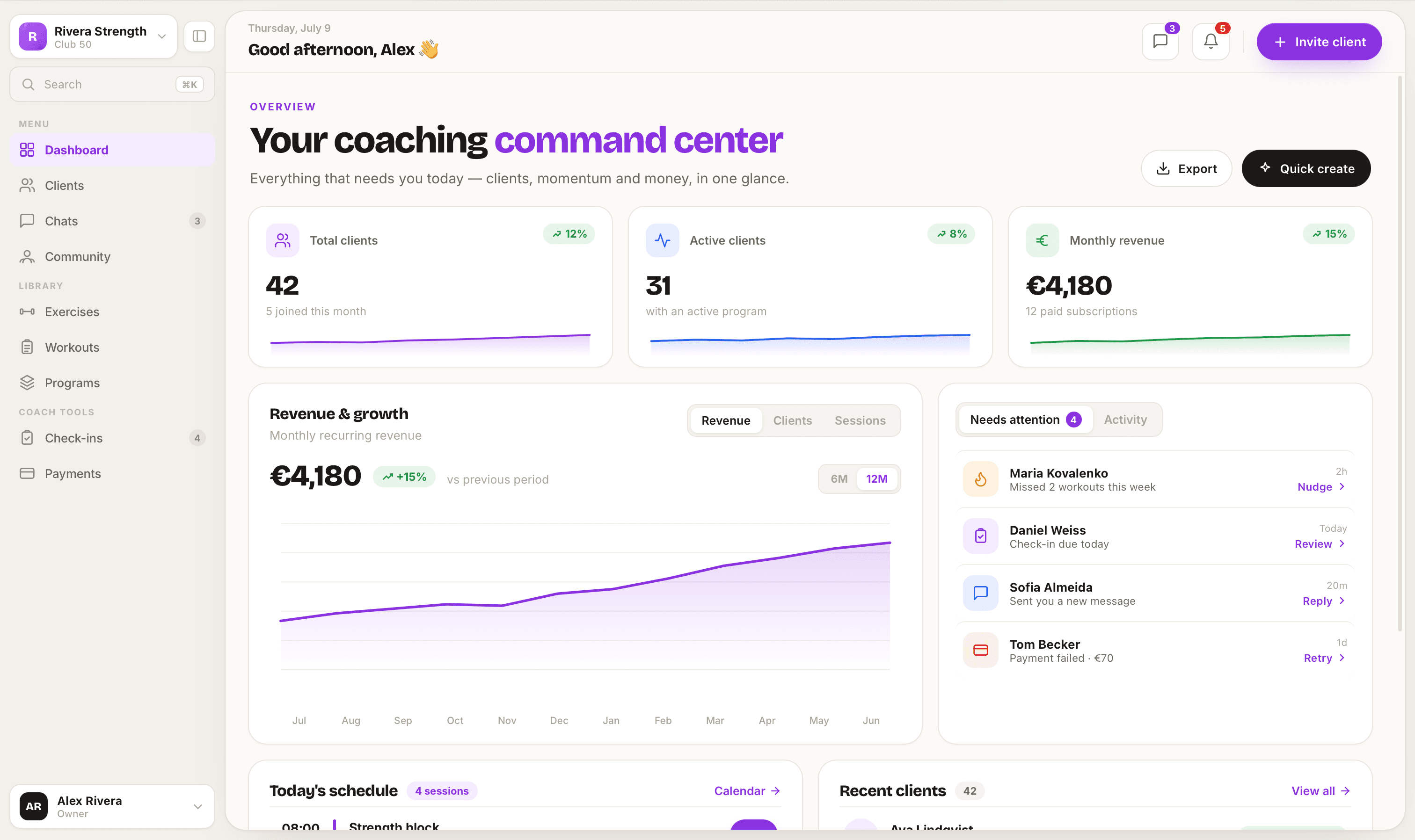Click Sofia Almeida's message icon
The image size is (1415, 840).
coord(980,593)
